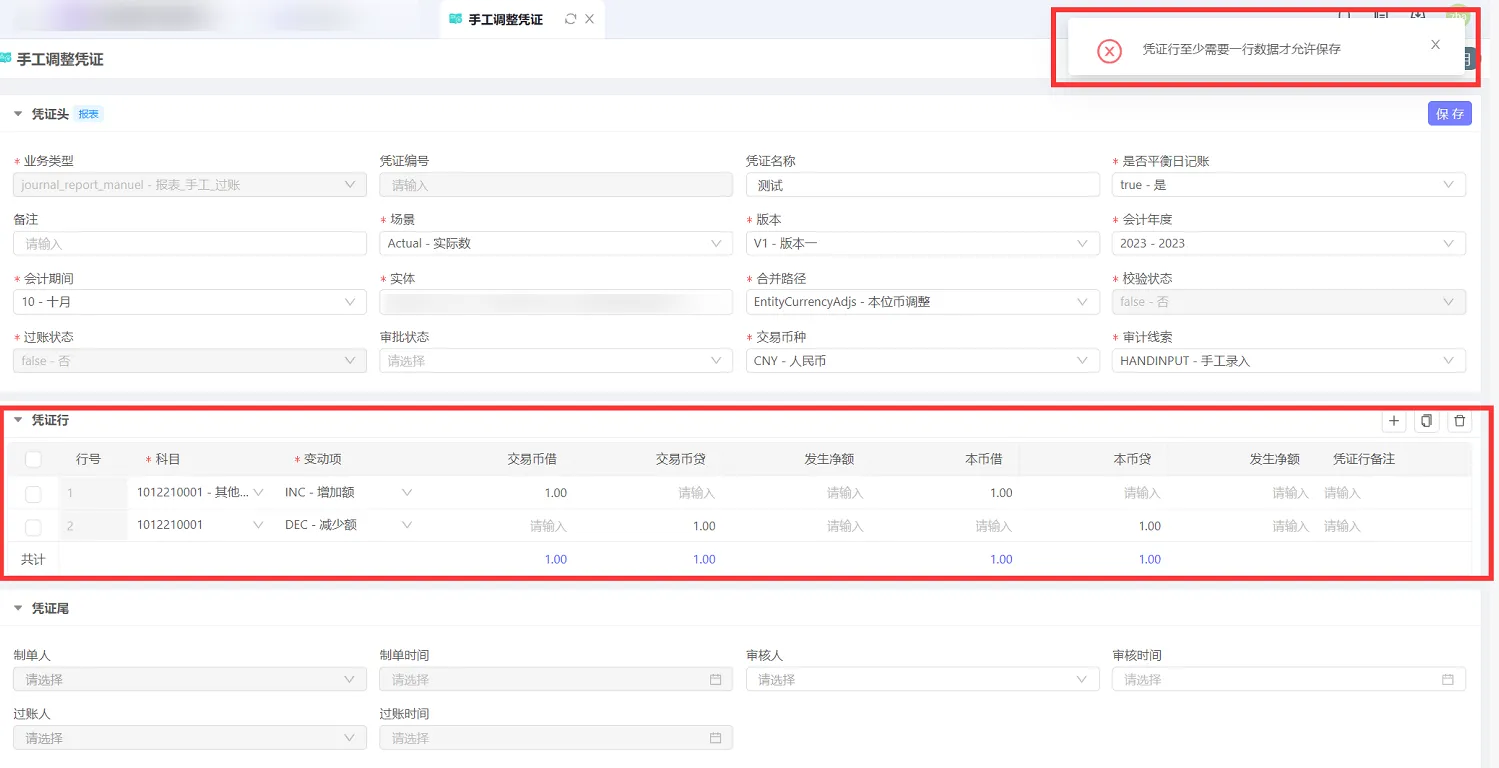Click the trash delete icon in 凭证行

click(x=1460, y=421)
